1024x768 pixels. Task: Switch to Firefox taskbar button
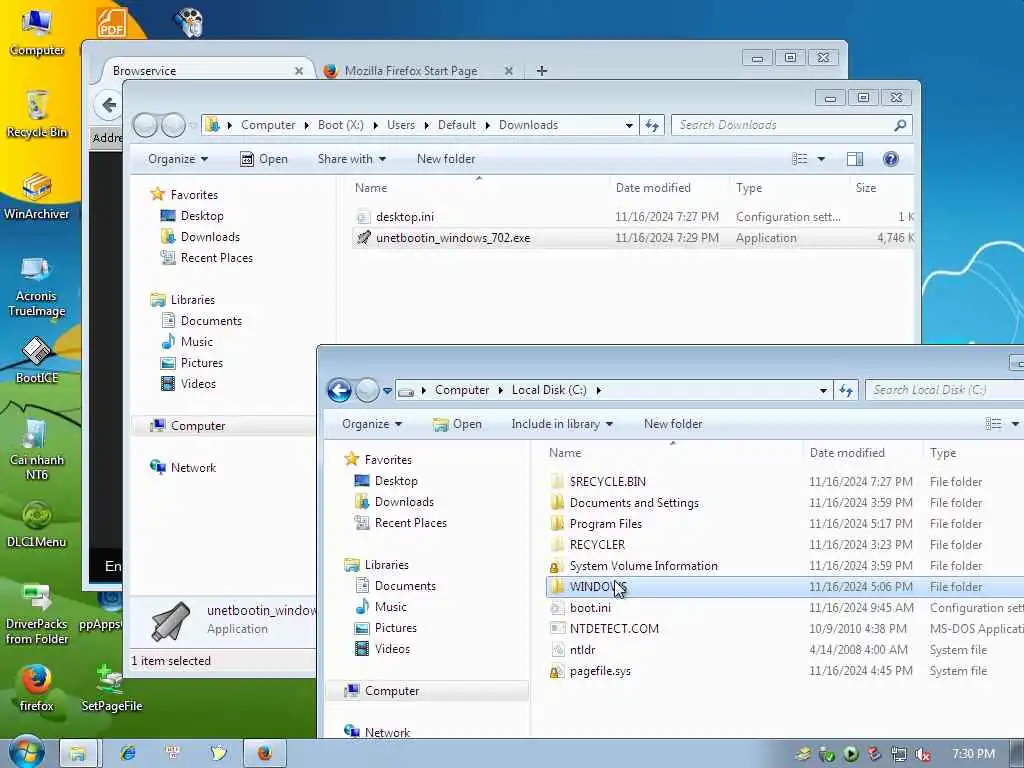point(264,754)
